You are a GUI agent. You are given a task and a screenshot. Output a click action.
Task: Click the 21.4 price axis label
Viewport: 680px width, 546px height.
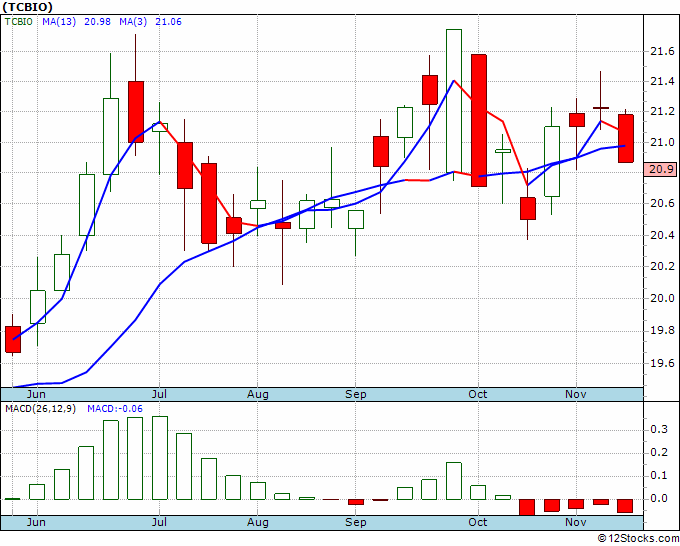[662, 82]
